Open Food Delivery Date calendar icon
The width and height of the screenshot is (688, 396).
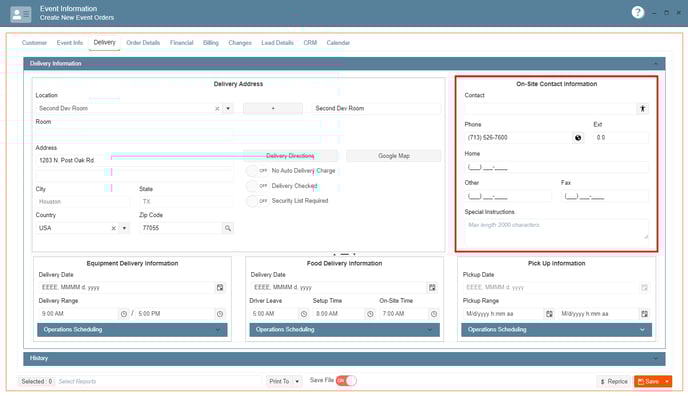click(432, 288)
